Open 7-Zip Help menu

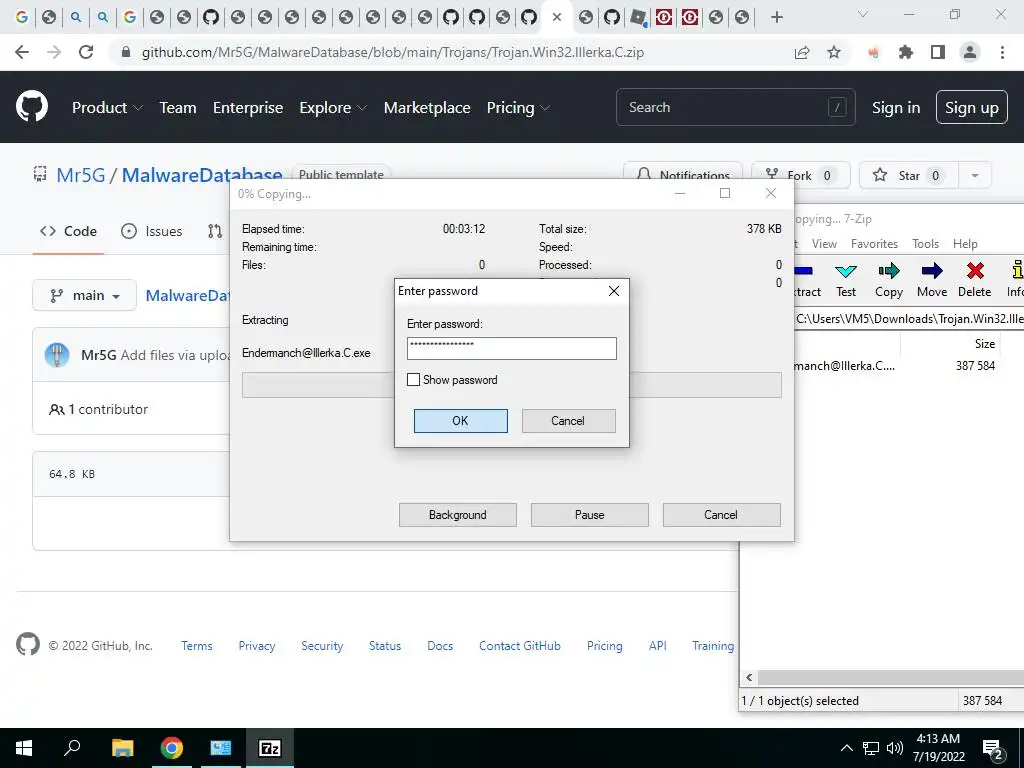click(965, 244)
